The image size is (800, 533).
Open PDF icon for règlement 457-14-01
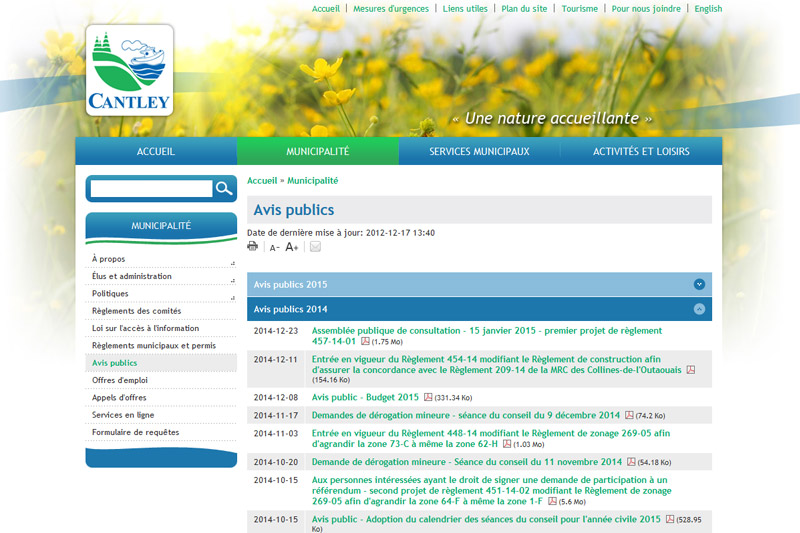pyautogui.click(x=365, y=341)
